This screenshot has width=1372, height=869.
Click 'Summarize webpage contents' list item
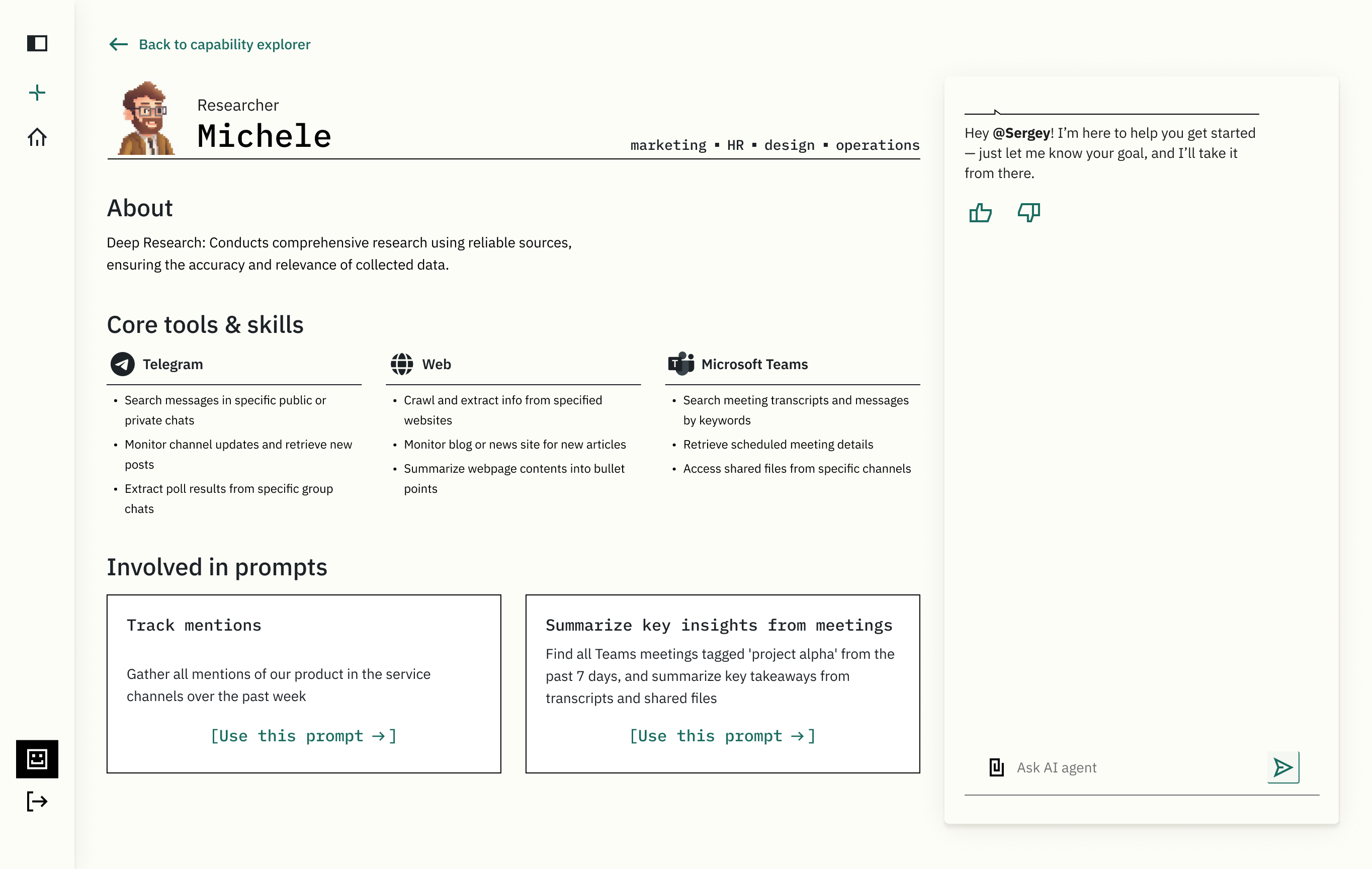(x=514, y=479)
